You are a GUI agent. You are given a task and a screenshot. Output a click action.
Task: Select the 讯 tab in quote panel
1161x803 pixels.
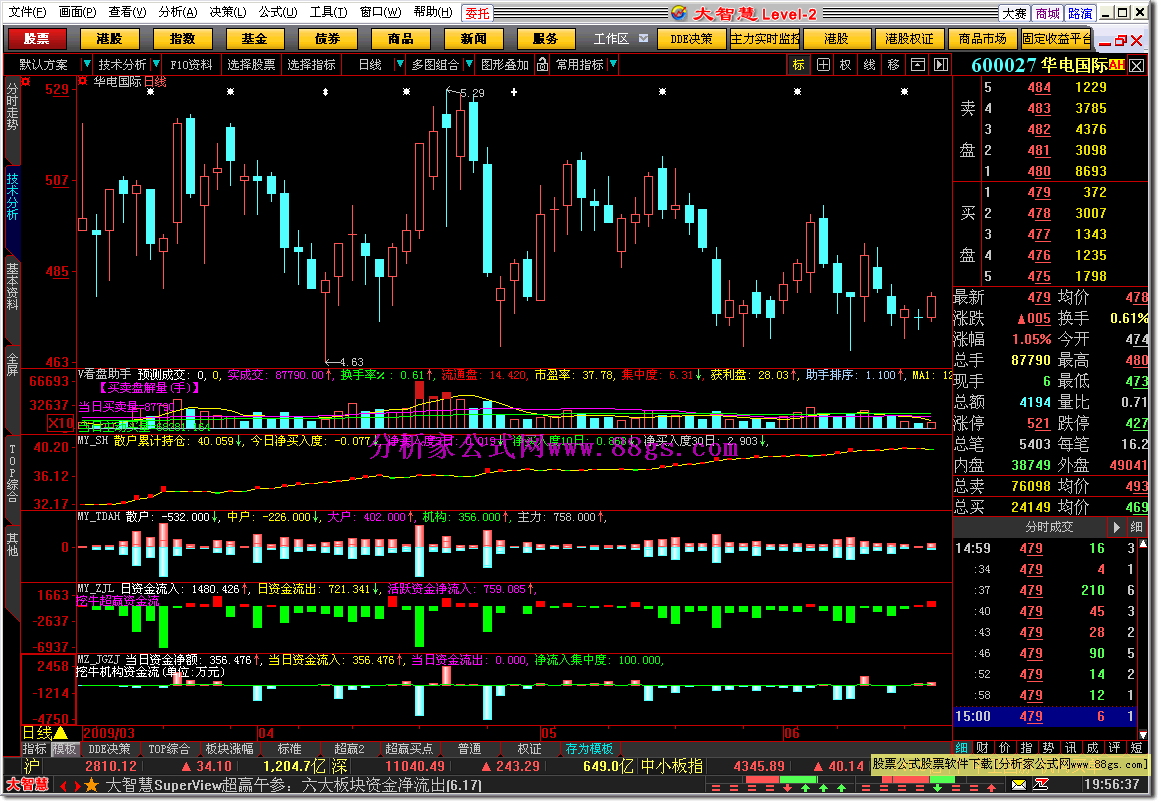click(1071, 747)
